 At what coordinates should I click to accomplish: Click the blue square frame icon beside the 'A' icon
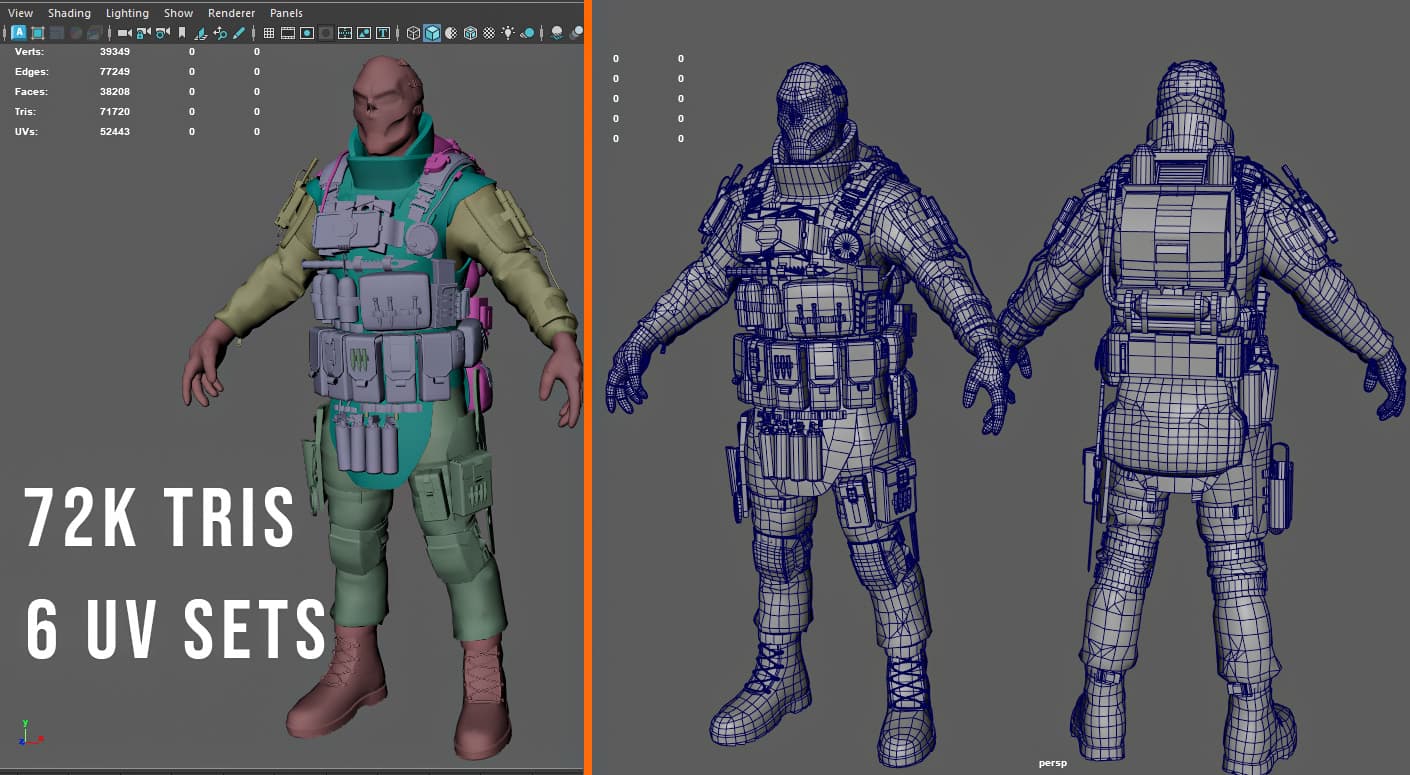[38, 33]
